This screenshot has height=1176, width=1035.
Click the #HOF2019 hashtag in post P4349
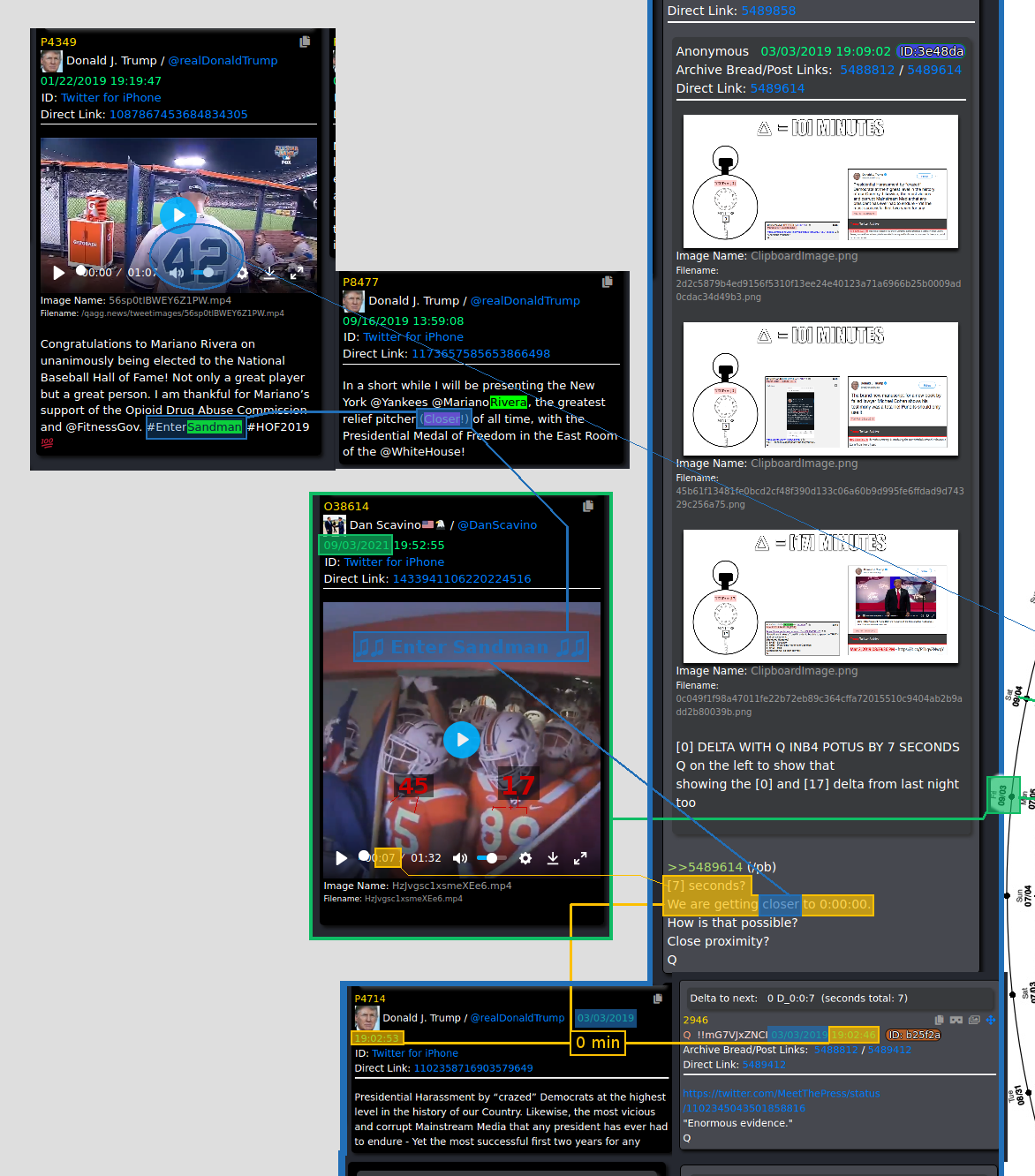tap(278, 426)
